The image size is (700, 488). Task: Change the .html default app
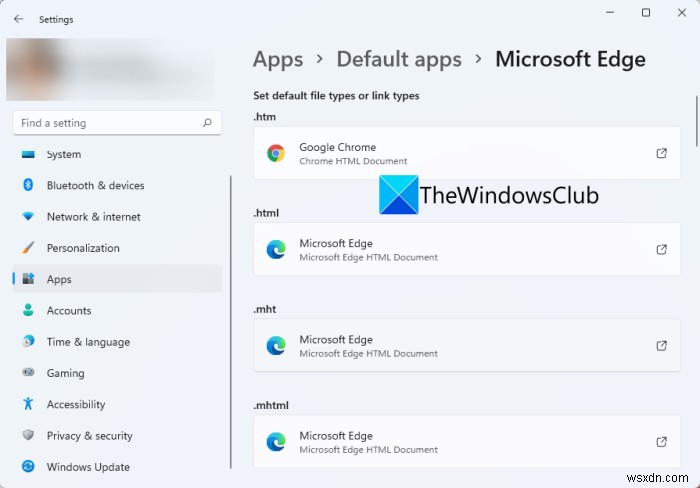coord(467,249)
